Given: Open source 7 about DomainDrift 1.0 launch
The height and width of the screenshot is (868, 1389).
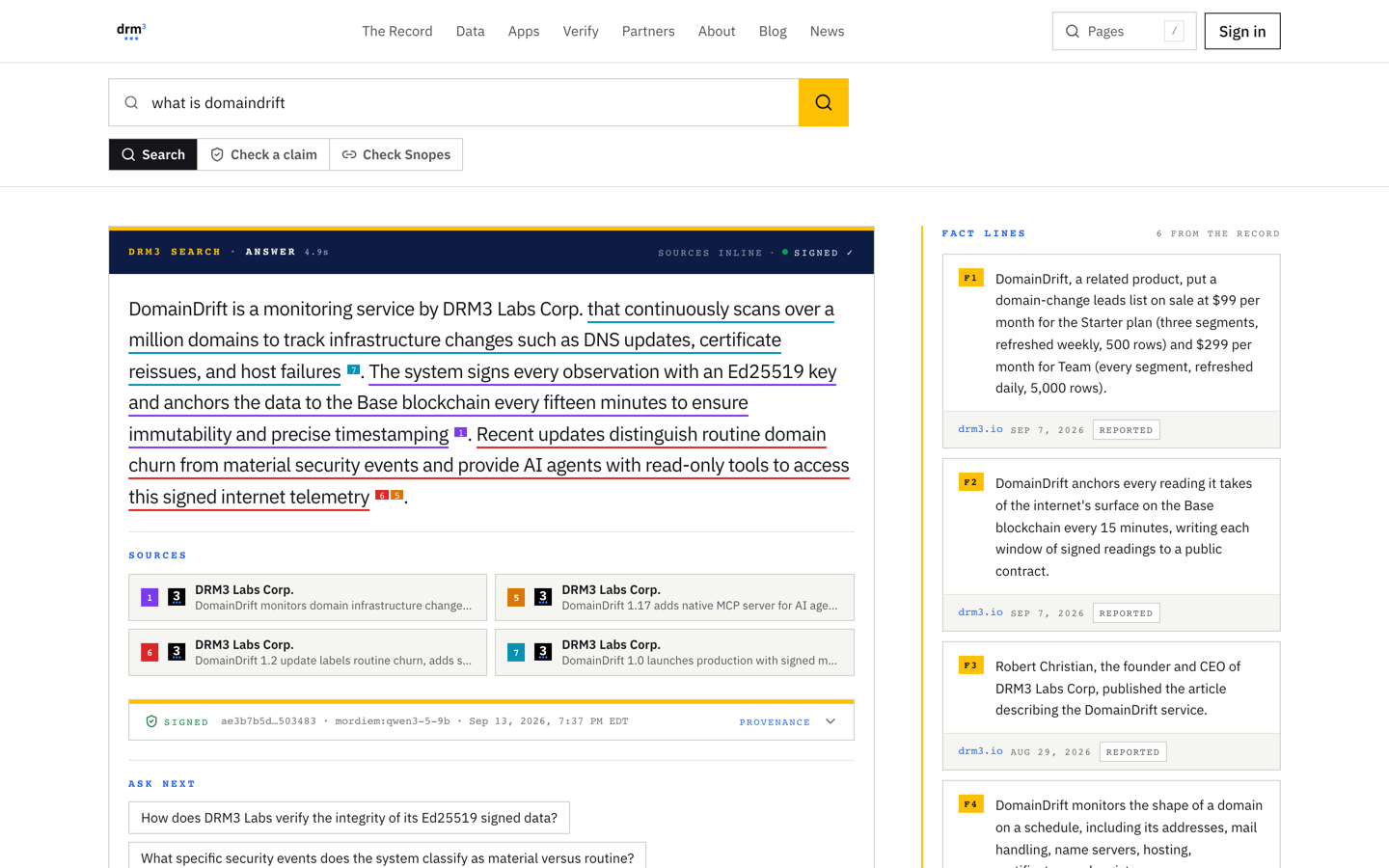Looking at the screenshot, I should pos(674,652).
